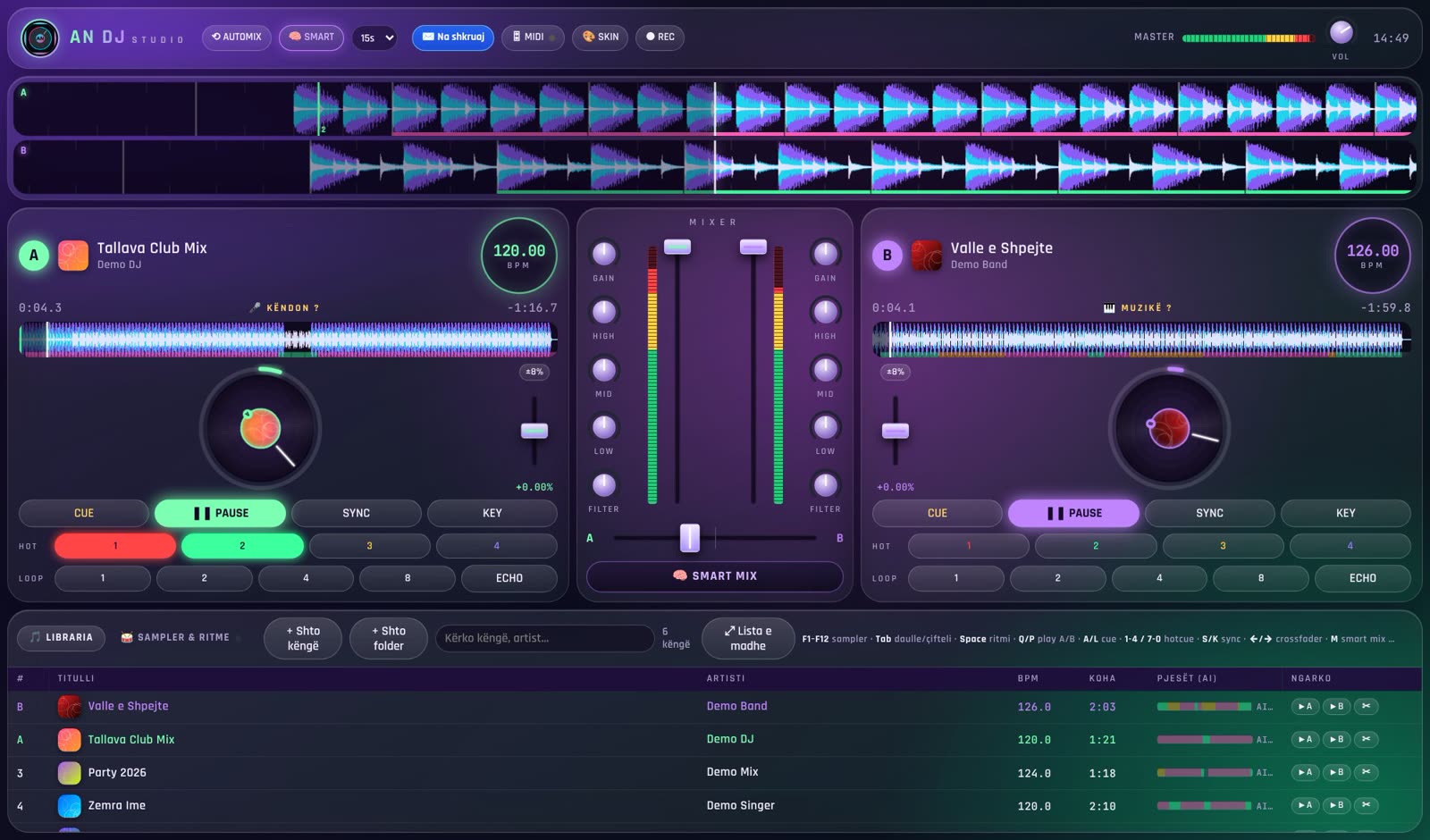Open the SAMPLER & RITME tab
This screenshot has height=840, width=1430.
(176, 637)
